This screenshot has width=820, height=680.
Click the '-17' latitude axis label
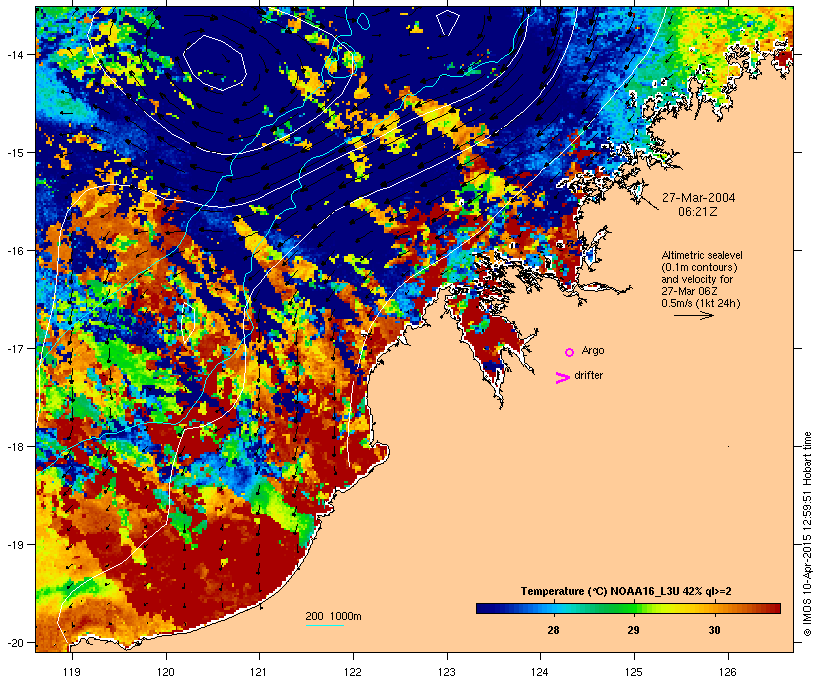pyautogui.click(x=14, y=349)
